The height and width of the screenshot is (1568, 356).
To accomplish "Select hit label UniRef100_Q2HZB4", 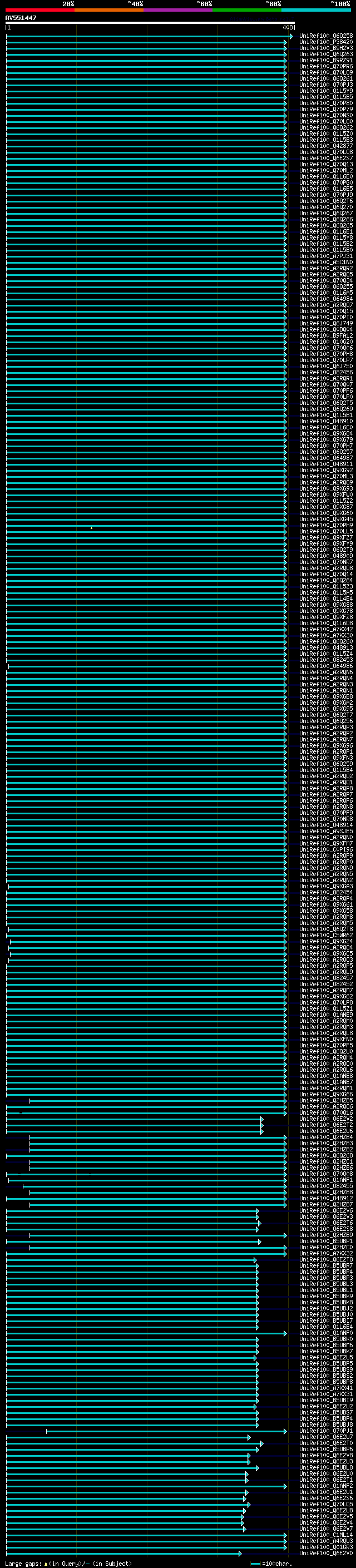I will 326,1137.
